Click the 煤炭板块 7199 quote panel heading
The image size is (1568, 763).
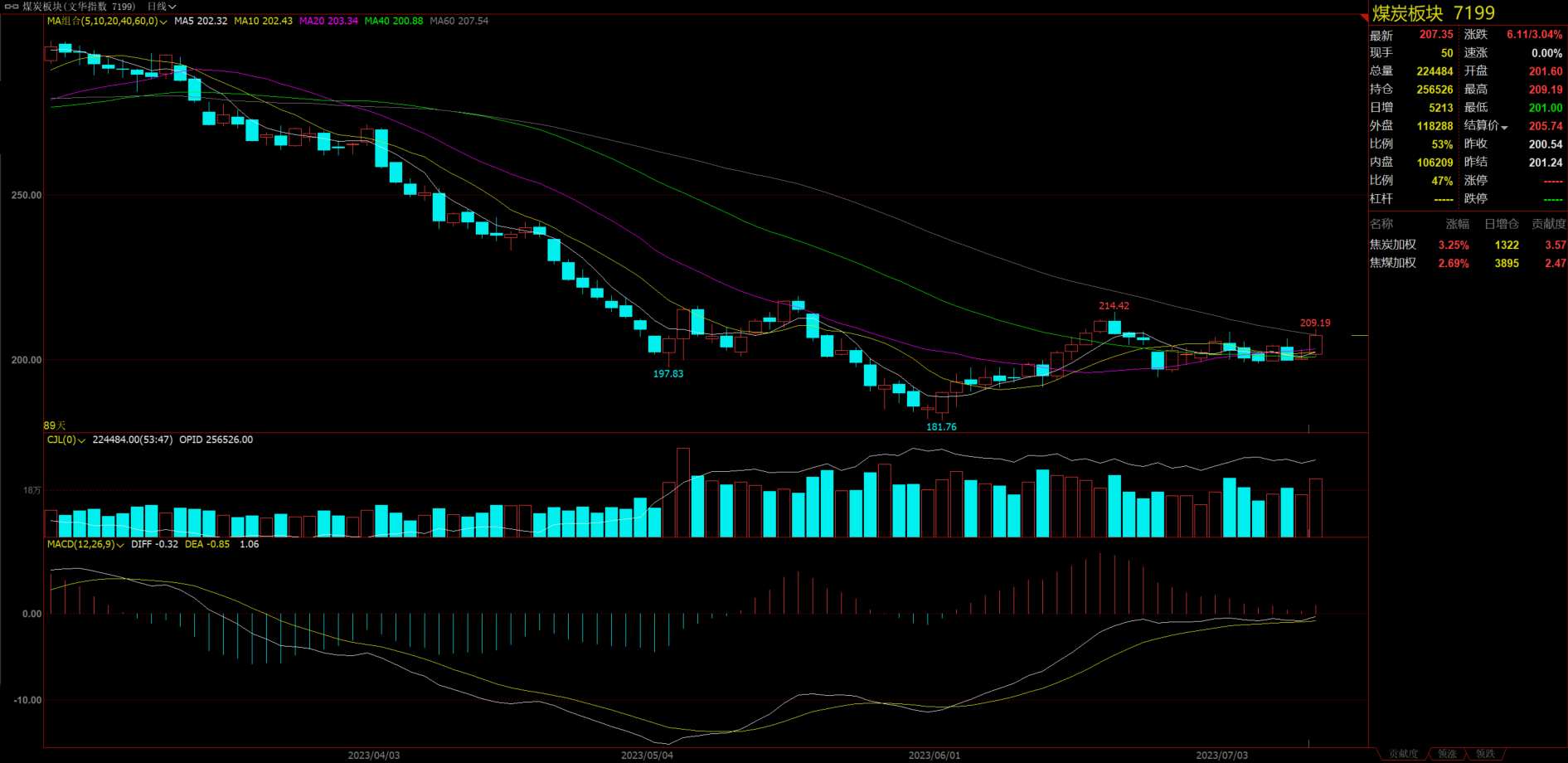1434,13
